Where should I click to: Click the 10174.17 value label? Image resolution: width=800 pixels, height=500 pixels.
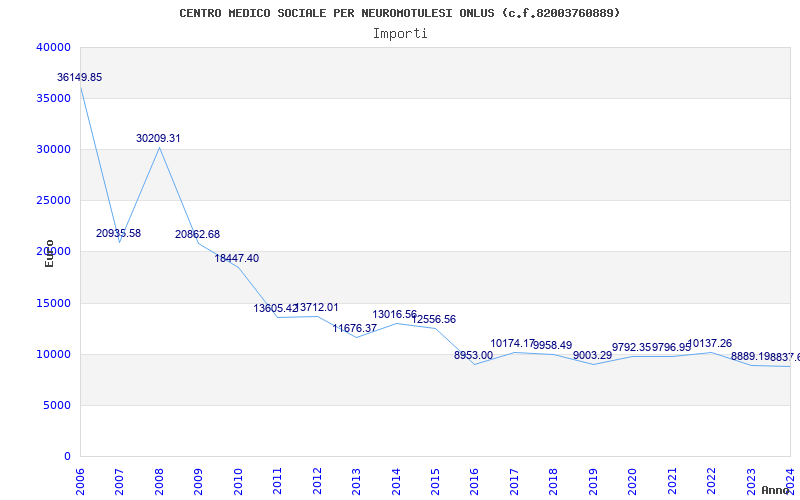coord(512,343)
